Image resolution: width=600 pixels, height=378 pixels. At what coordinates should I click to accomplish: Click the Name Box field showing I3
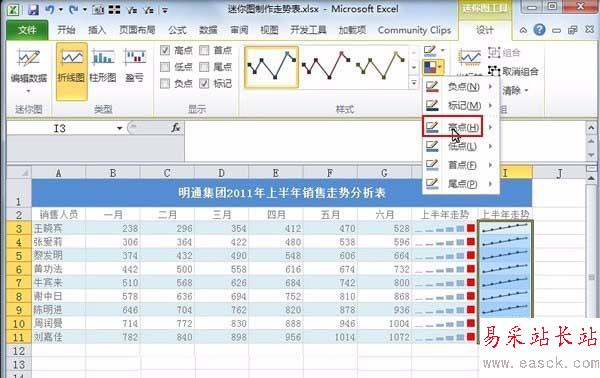(60, 128)
